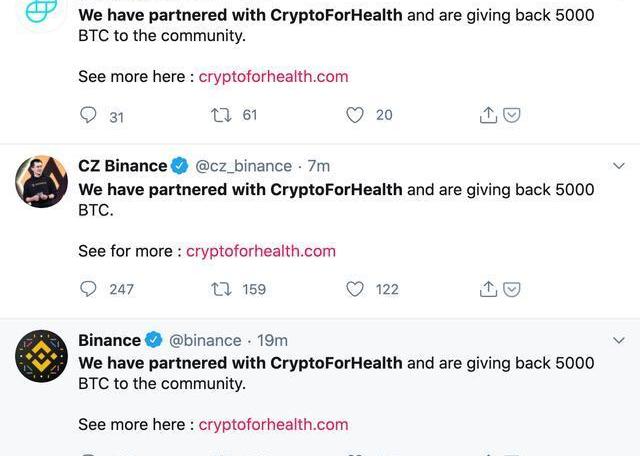Like CZ Binance tweet with 122 likes

point(354,289)
